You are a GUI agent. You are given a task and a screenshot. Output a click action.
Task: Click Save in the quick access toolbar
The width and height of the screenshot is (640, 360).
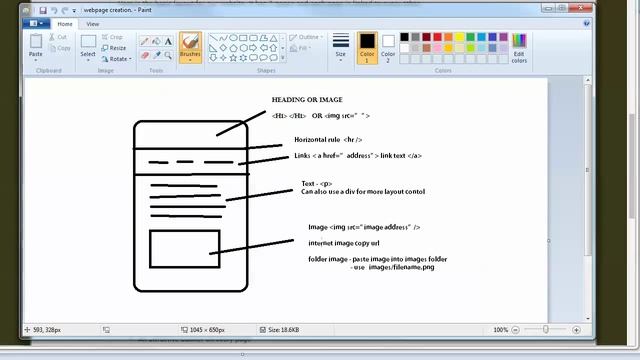[x=43, y=10]
